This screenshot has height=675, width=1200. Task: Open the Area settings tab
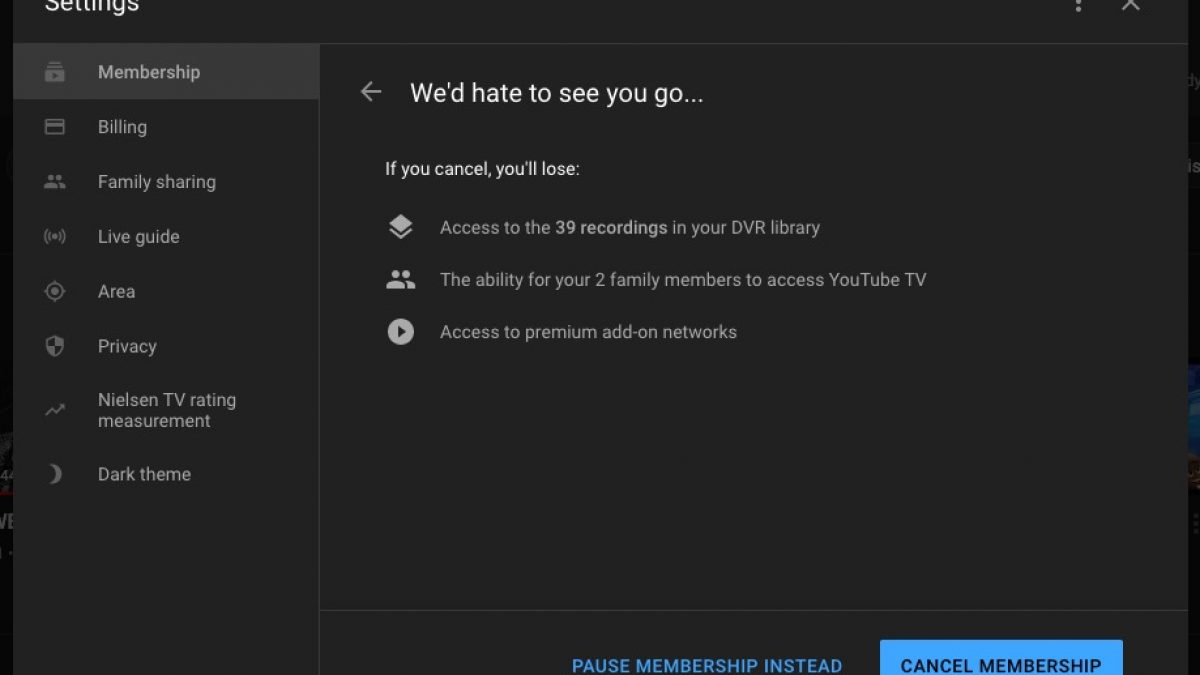click(x=166, y=291)
